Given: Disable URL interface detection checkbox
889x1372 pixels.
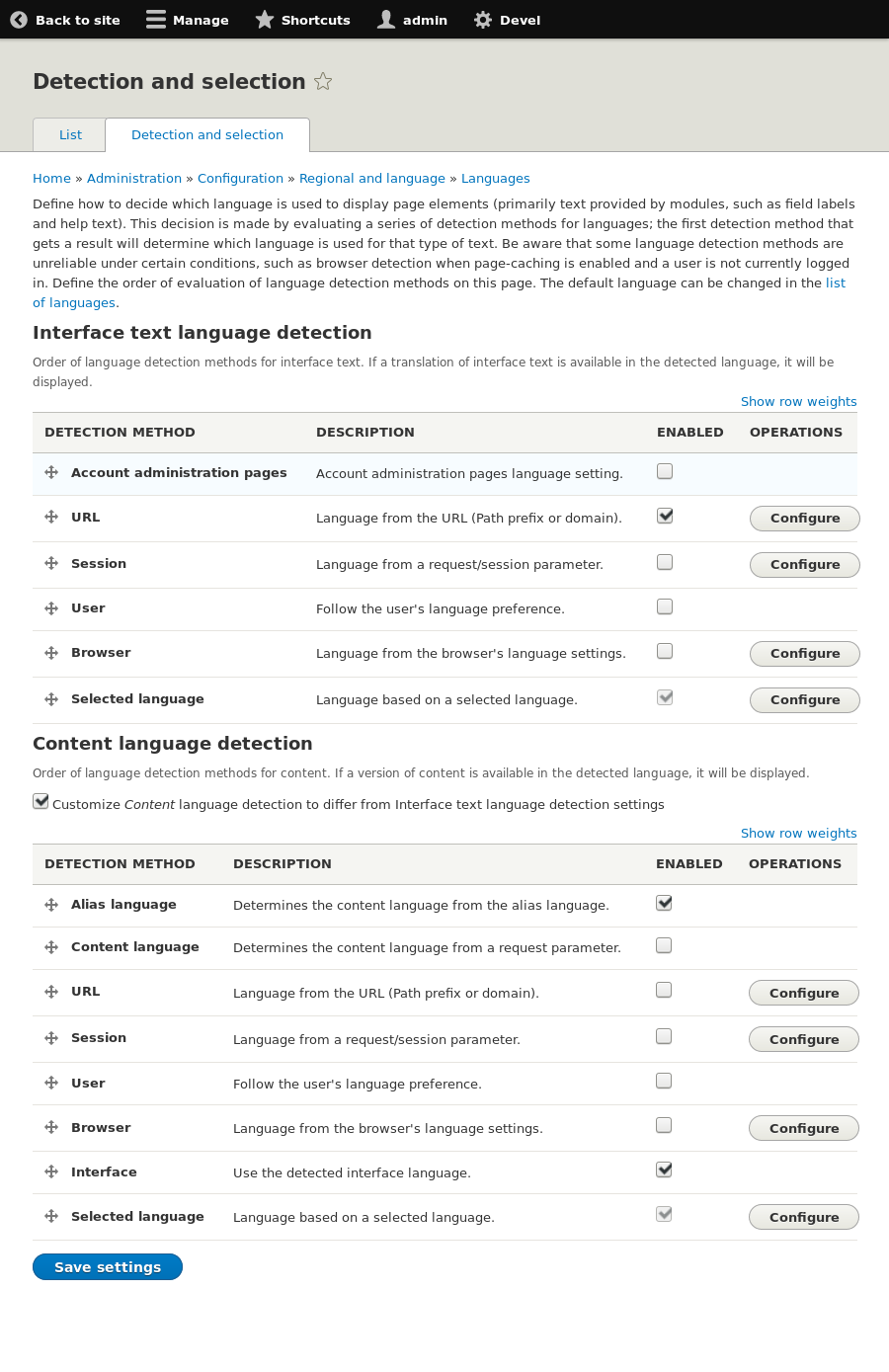Looking at the screenshot, I should tap(664, 515).
